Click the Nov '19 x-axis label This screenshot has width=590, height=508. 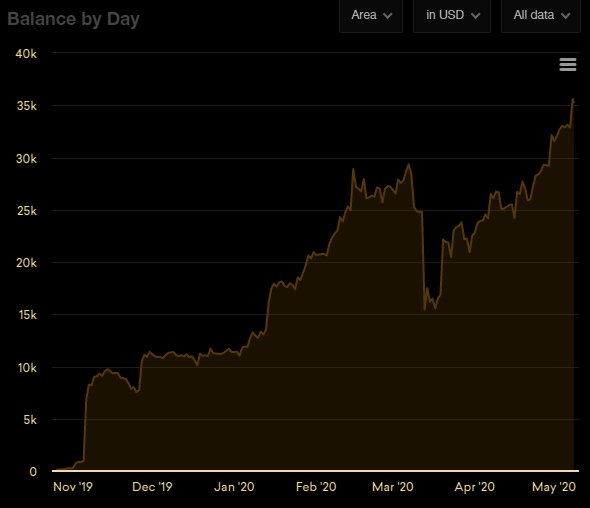(x=73, y=487)
